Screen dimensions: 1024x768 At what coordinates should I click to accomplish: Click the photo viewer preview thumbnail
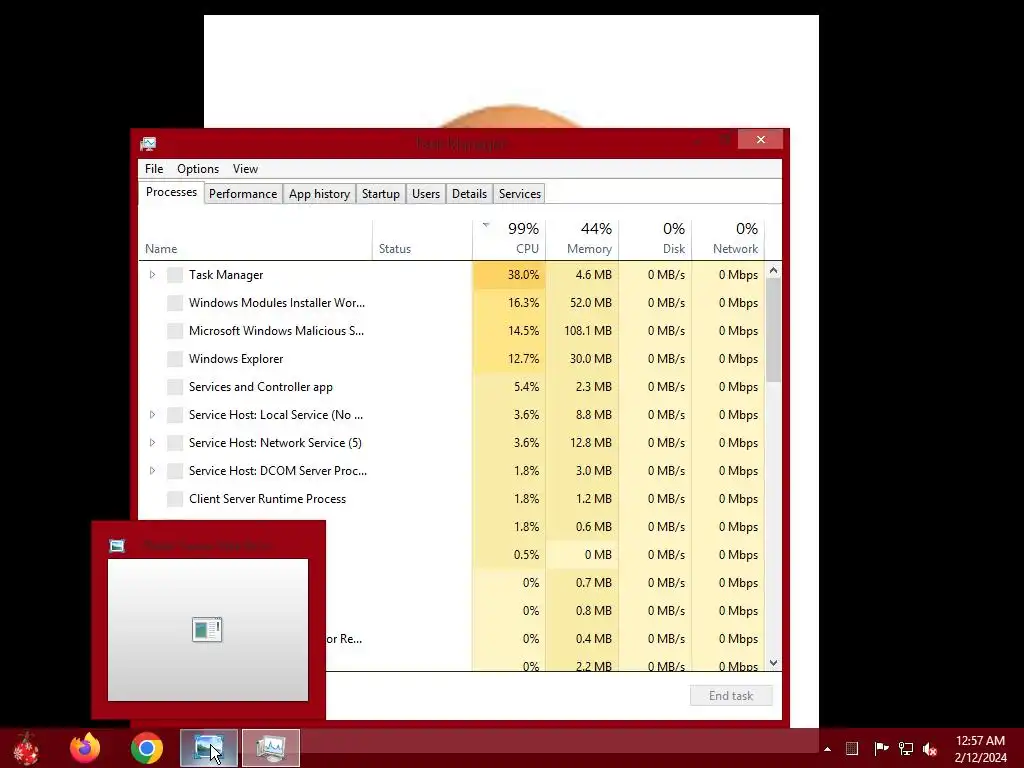click(208, 630)
